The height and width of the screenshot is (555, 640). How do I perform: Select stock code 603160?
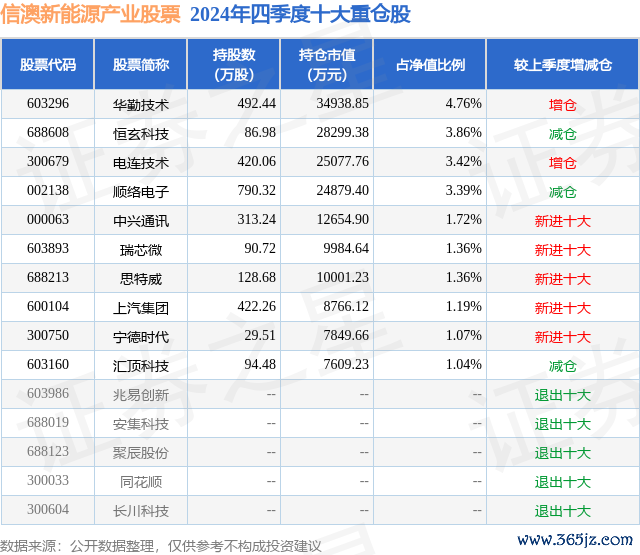pyautogui.click(x=48, y=364)
